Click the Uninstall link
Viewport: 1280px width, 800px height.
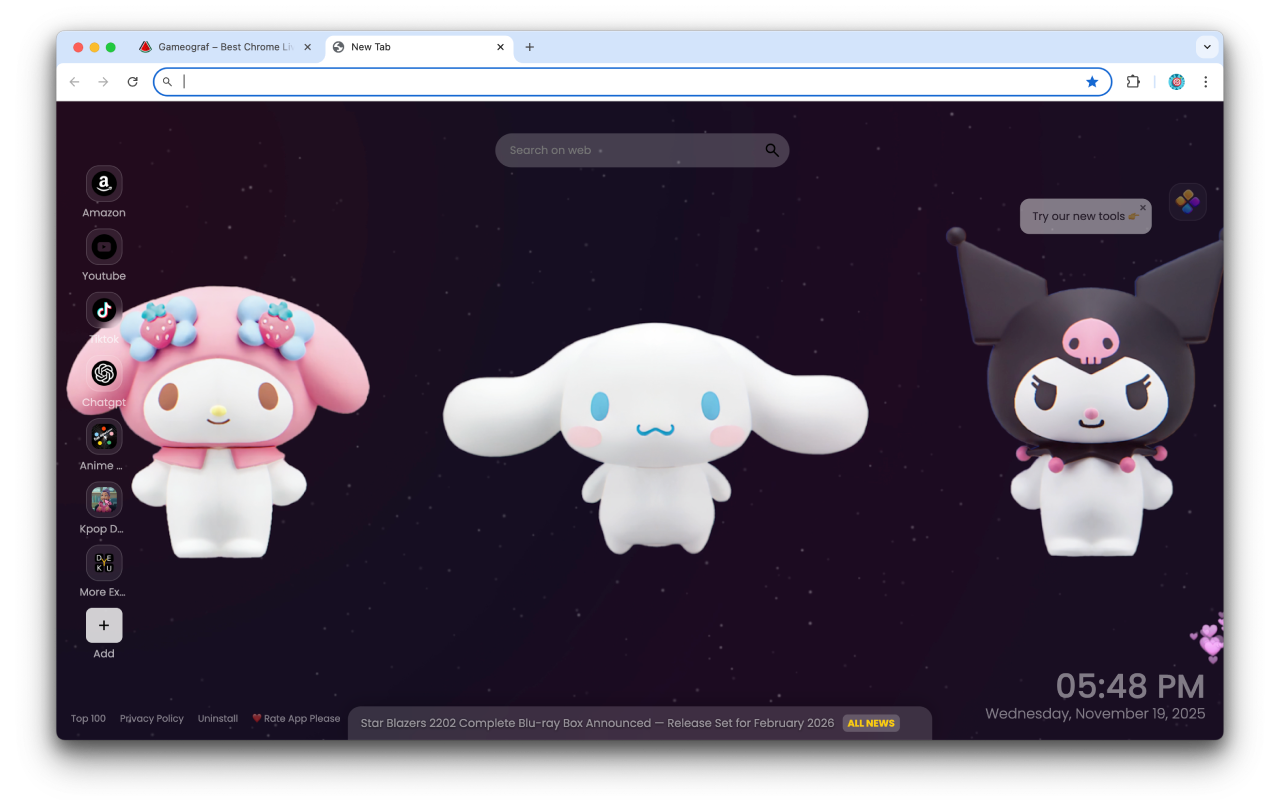tap(218, 719)
